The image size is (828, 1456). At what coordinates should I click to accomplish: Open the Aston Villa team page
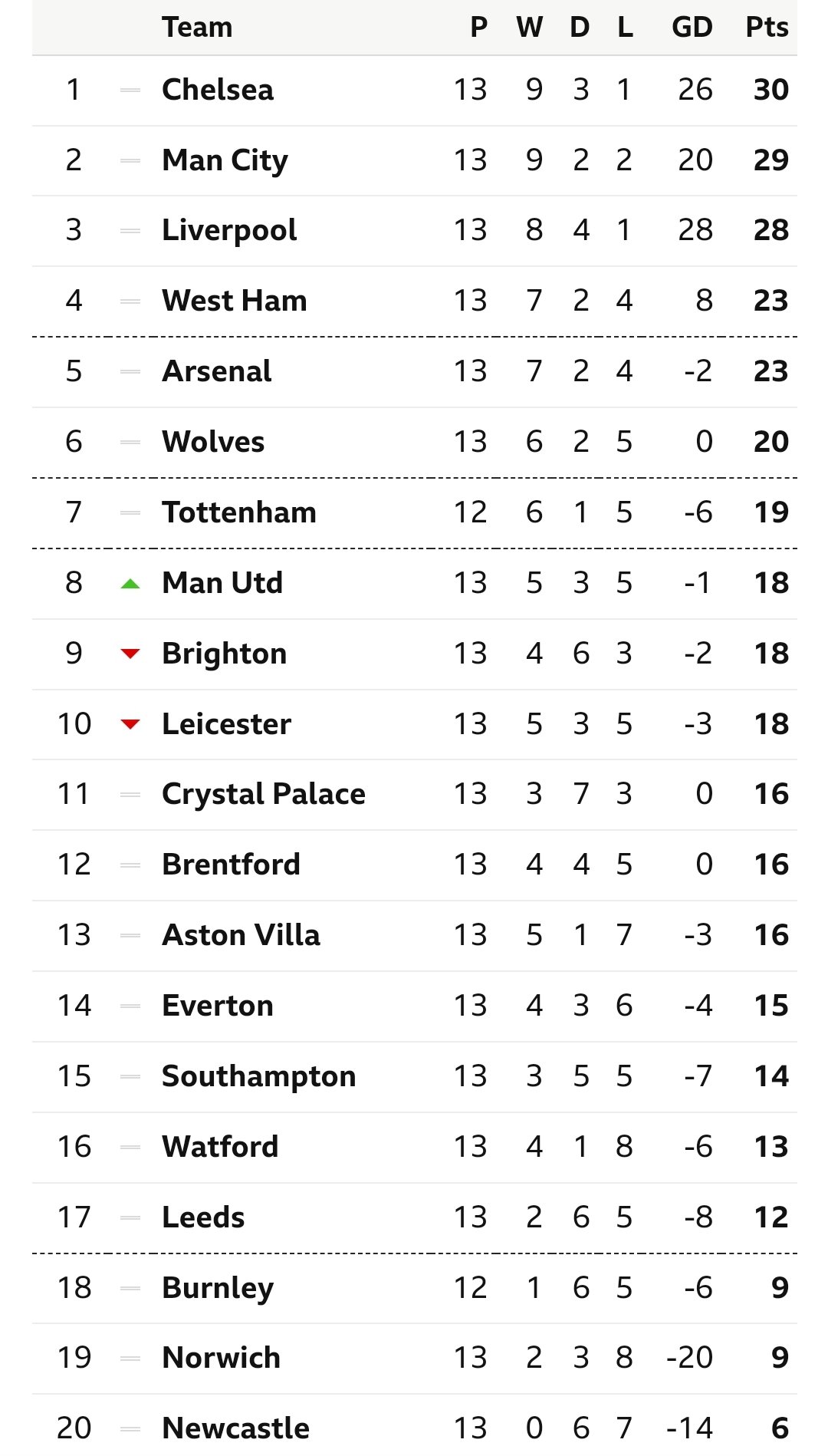242,935
